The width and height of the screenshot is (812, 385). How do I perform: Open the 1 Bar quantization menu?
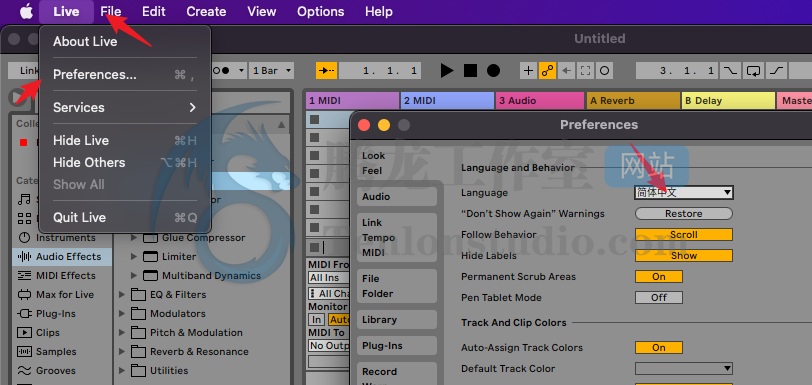click(271, 70)
